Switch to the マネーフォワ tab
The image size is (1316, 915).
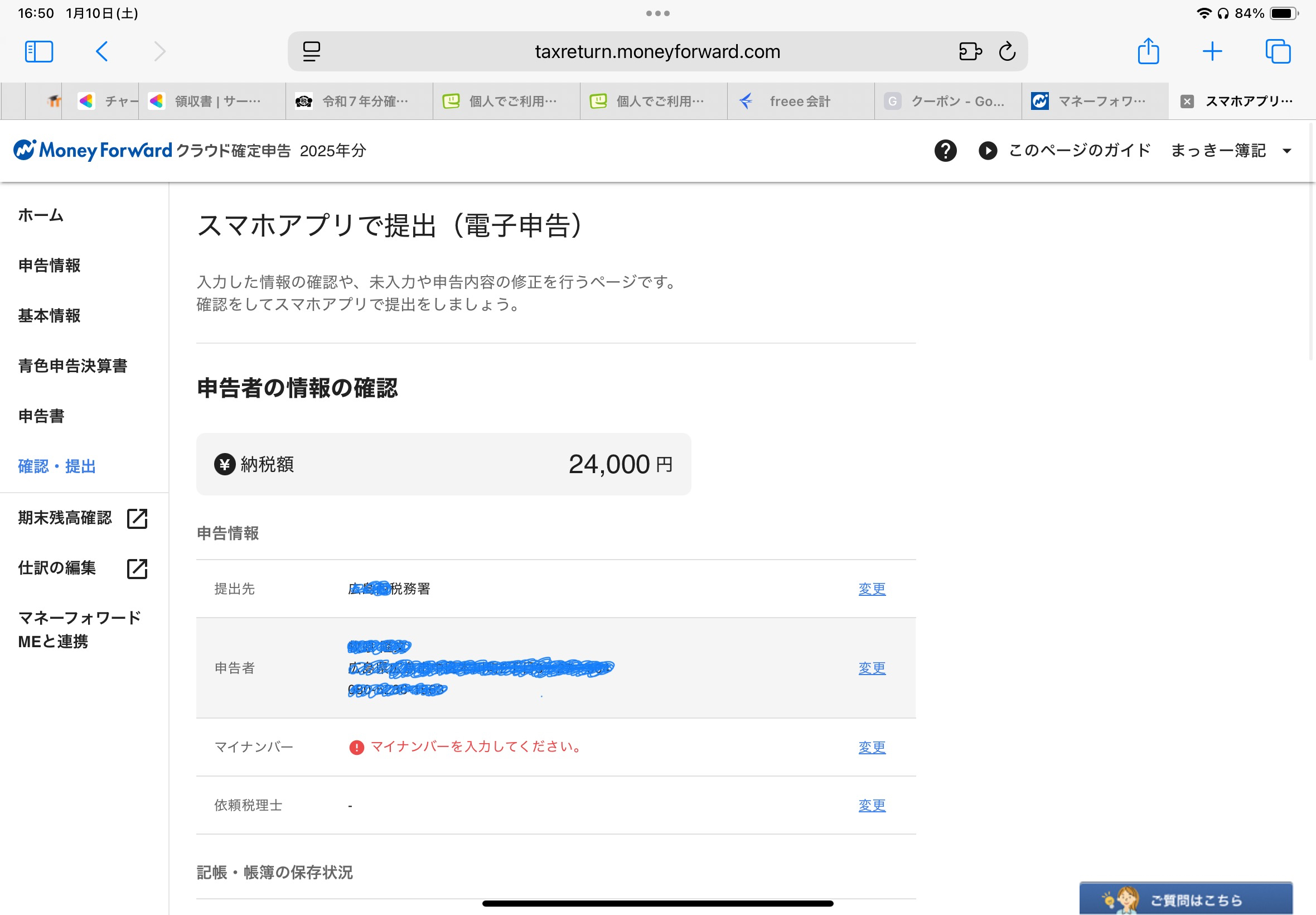(x=1095, y=102)
